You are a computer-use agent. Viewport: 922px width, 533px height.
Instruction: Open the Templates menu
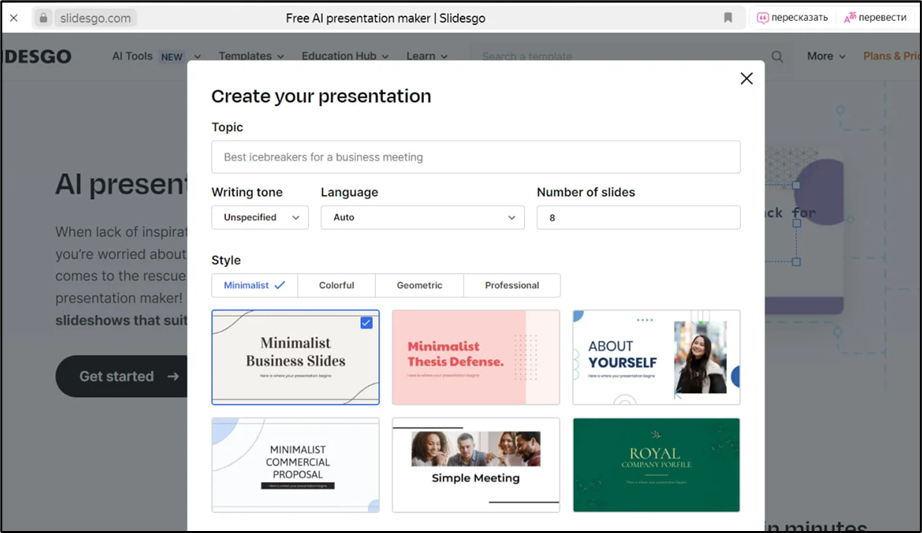pos(251,57)
